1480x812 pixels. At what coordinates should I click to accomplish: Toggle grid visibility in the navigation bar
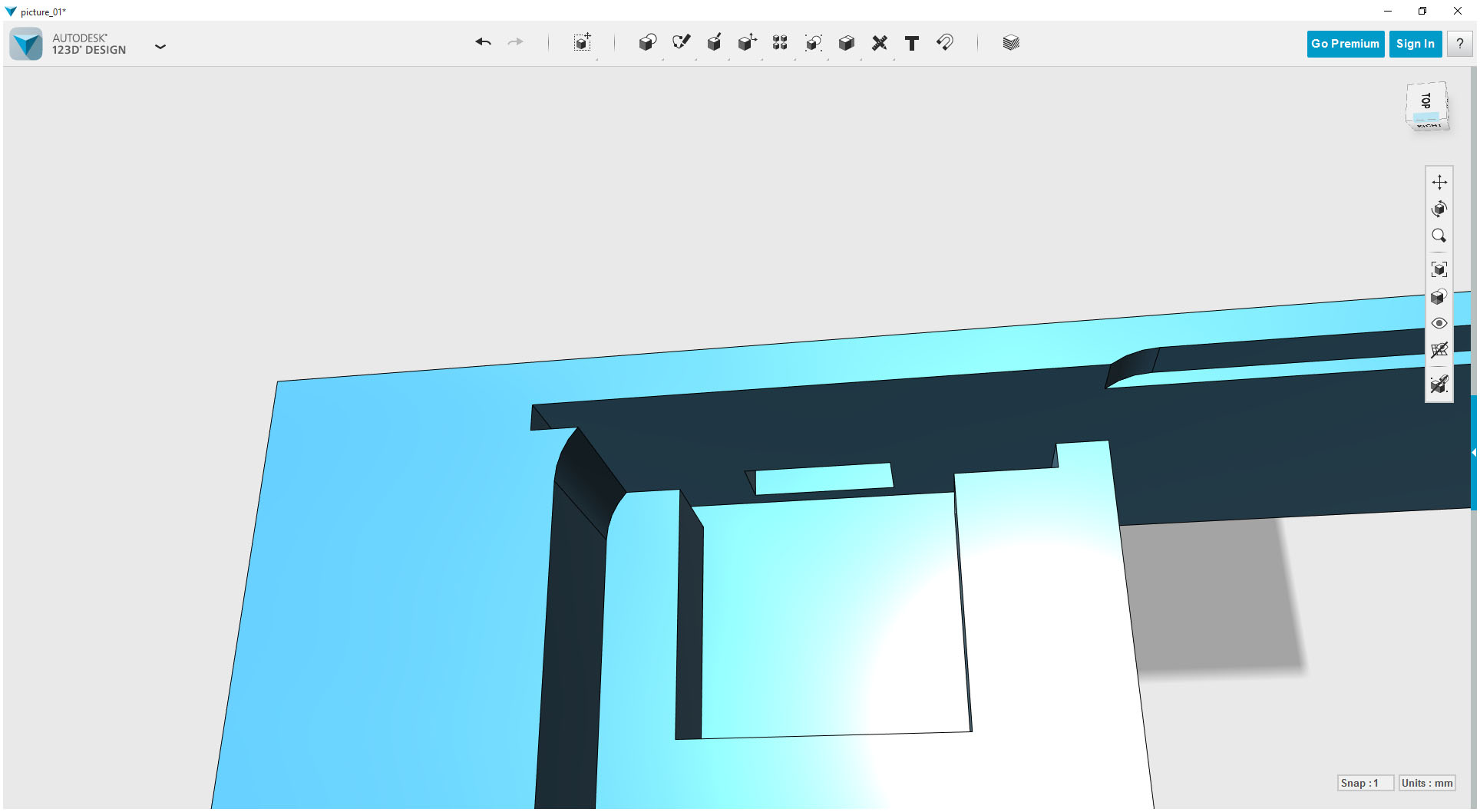coord(1439,348)
